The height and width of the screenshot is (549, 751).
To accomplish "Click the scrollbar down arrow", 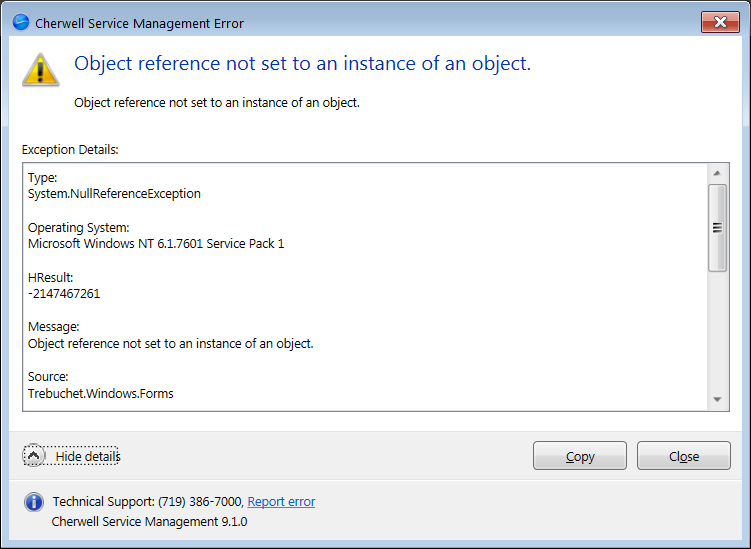I will (x=717, y=399).
